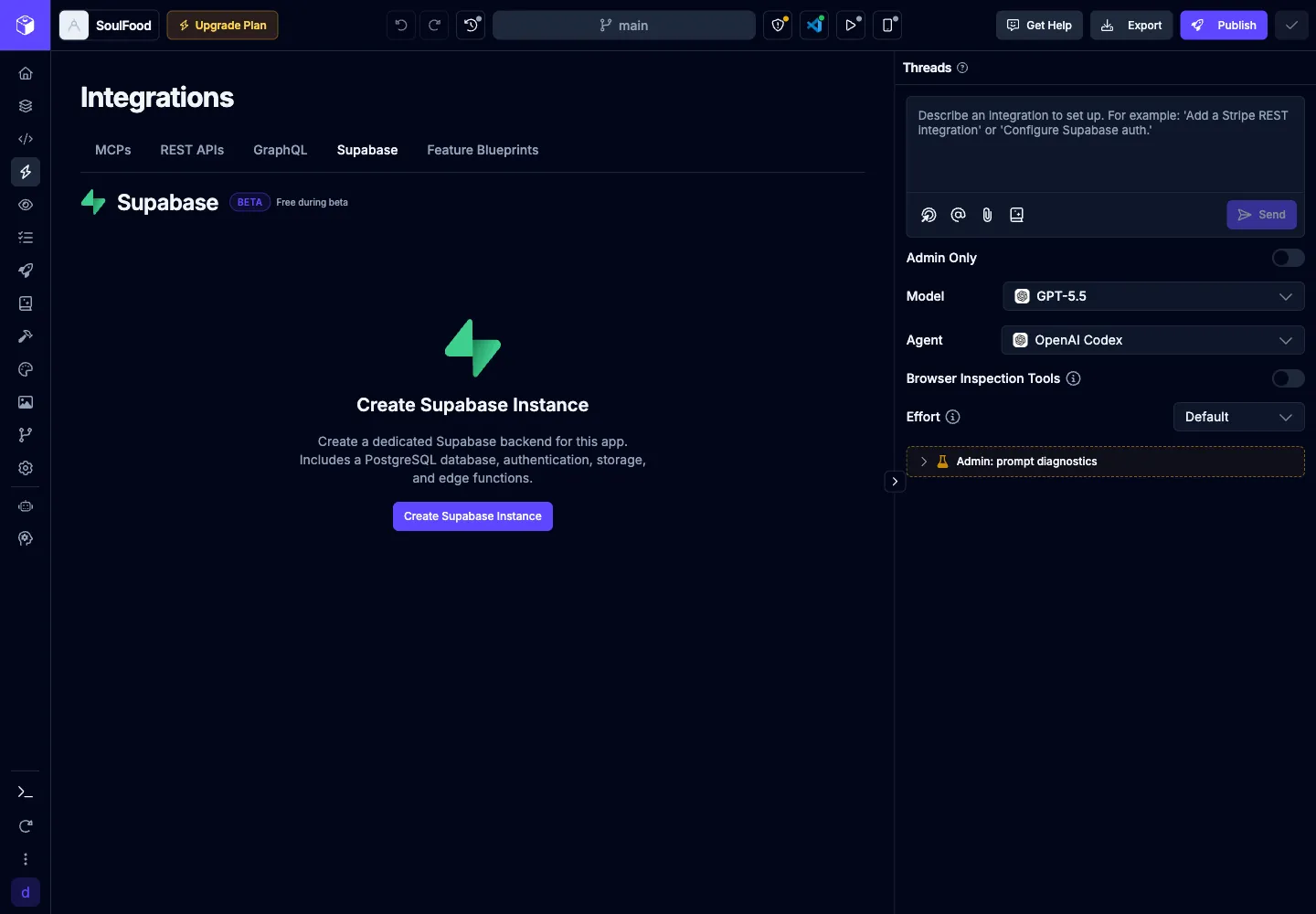Click the play run preview icon
Screen dimensions: 1316x914
[x=851, y=26]
